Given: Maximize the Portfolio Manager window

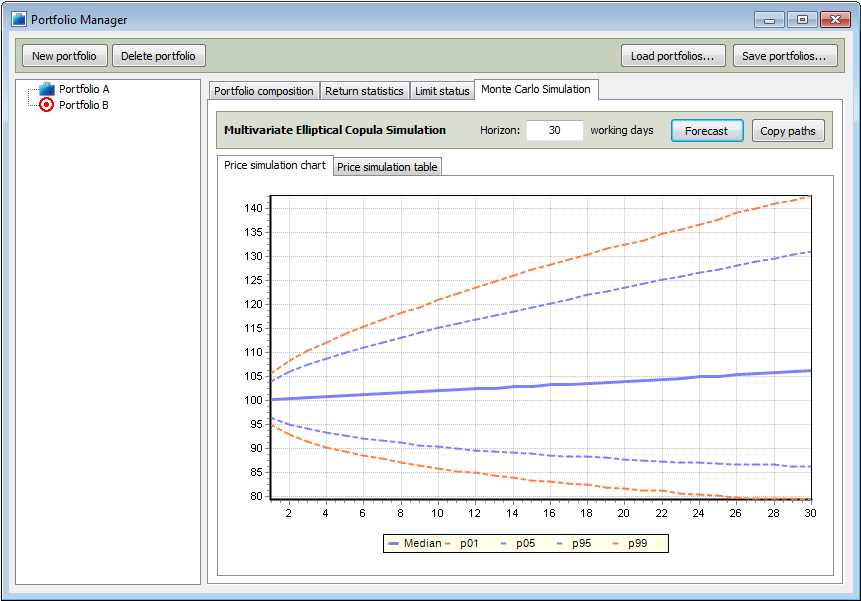Looking at the screenshot, I should click(x=802, y=20).
